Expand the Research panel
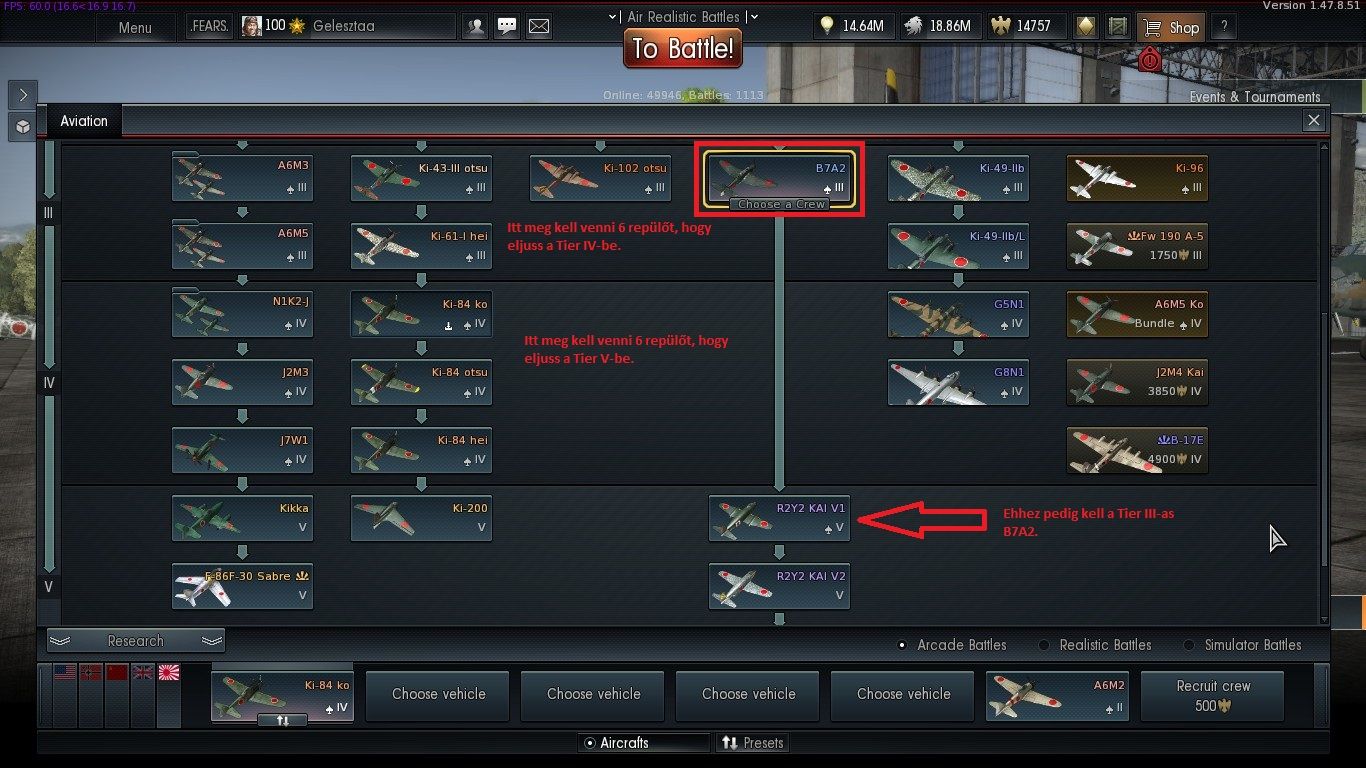 pyautogui.click(x=136, y=641)
